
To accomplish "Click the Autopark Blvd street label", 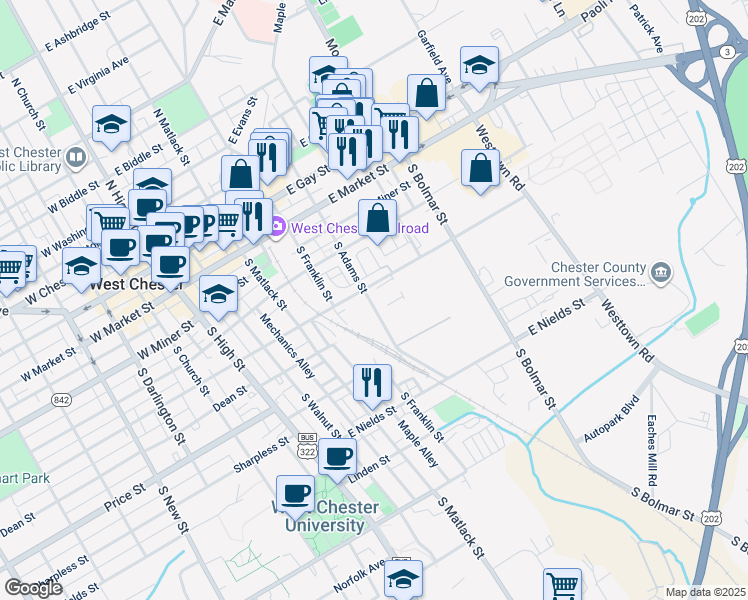I will click(x=611, y=419).
